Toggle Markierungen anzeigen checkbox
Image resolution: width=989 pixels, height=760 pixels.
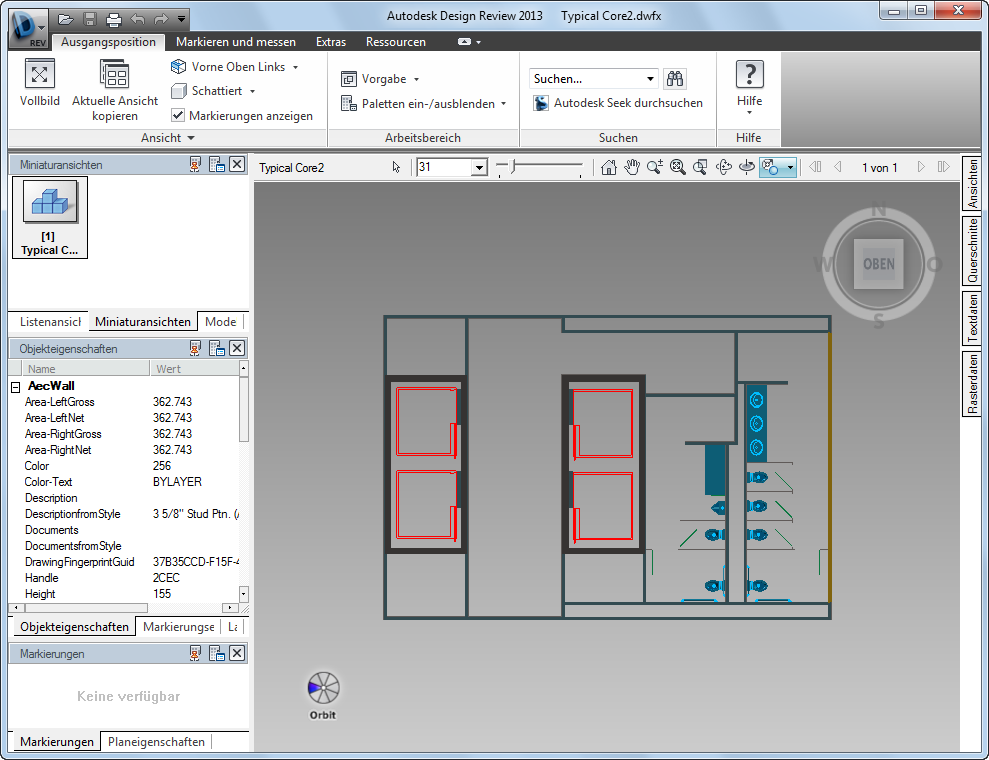[x=178, y=115]
